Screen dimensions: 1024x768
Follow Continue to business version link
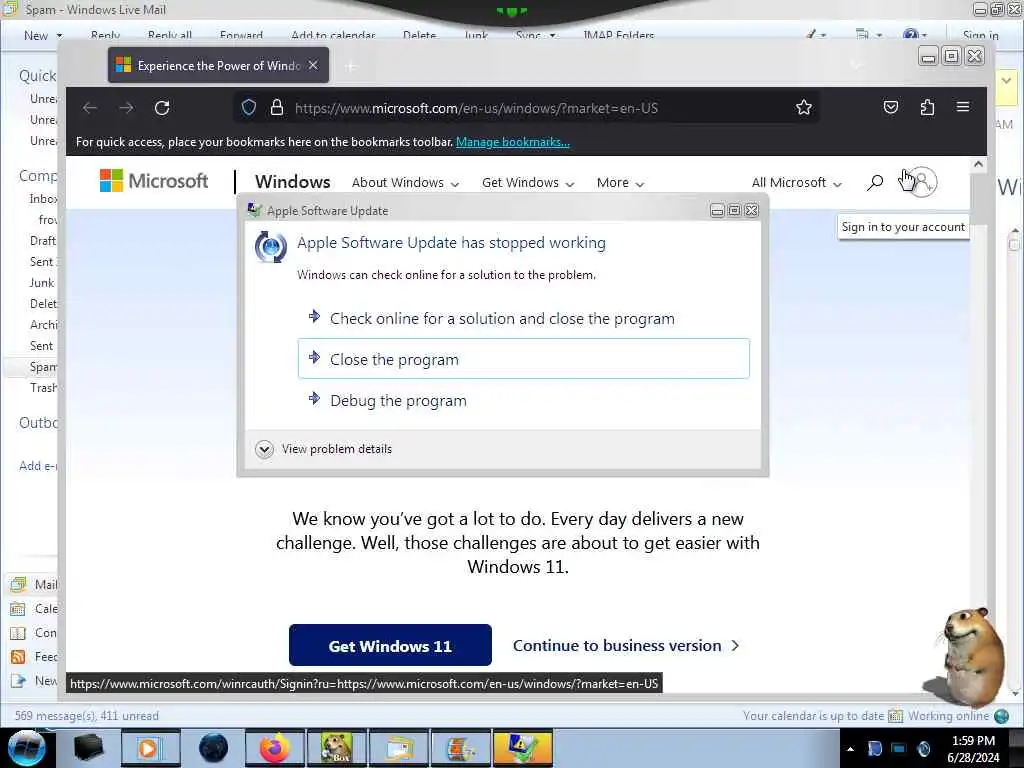tap(626, 645)
